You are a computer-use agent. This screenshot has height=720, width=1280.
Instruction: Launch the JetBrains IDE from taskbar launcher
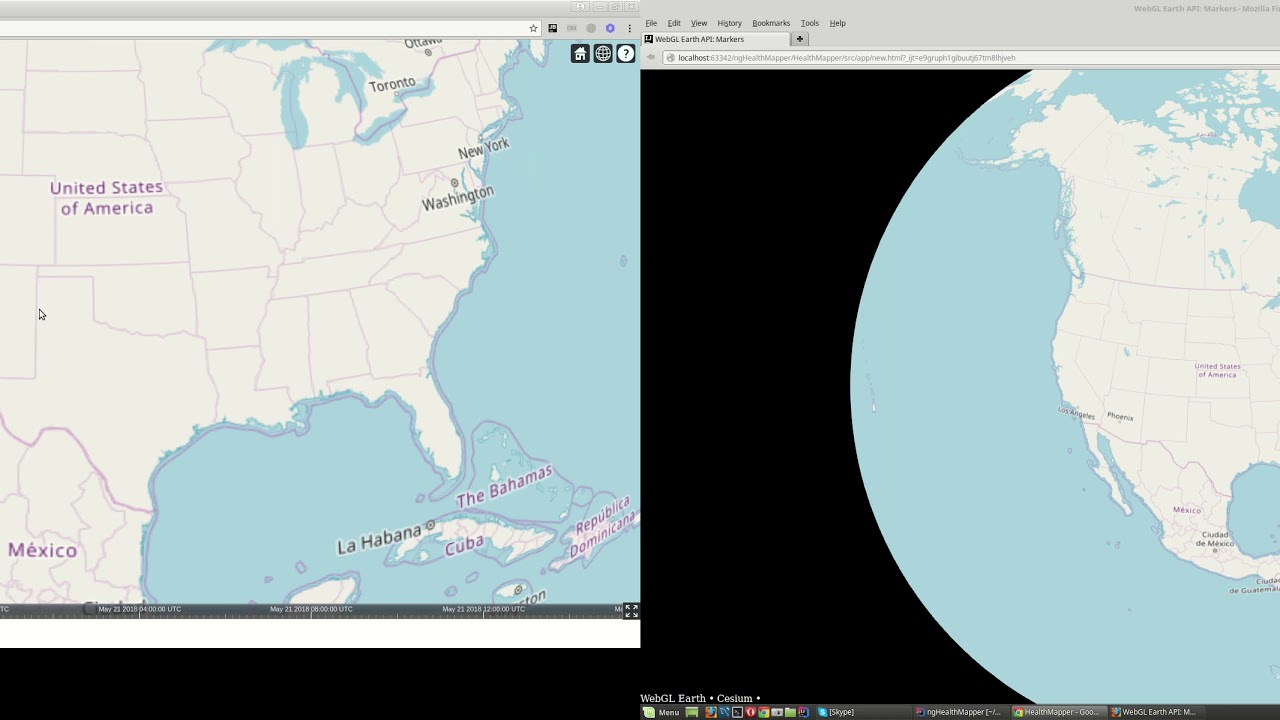click(803, 712)
